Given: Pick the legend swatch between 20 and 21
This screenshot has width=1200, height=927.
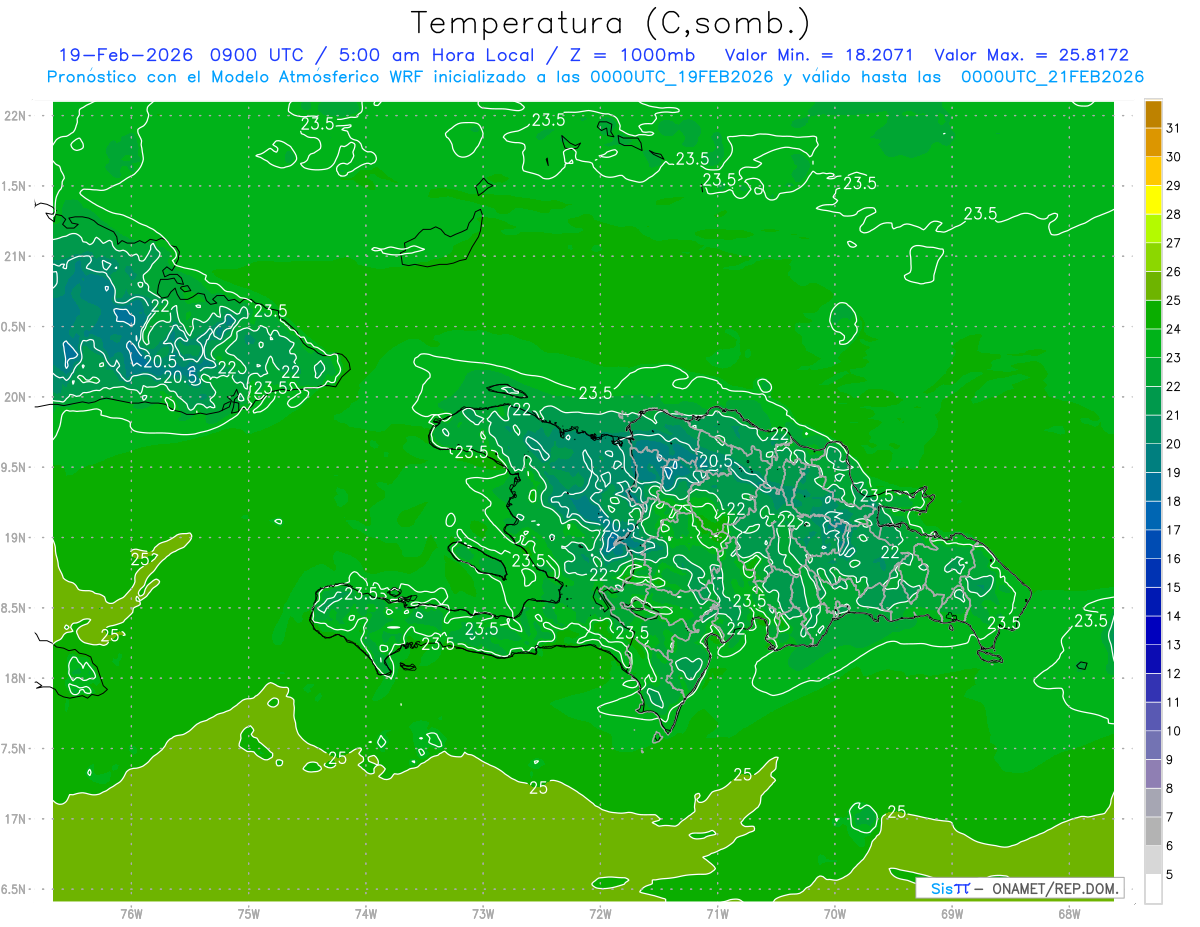Looking at the screenshot, I should coord(1153,430).
